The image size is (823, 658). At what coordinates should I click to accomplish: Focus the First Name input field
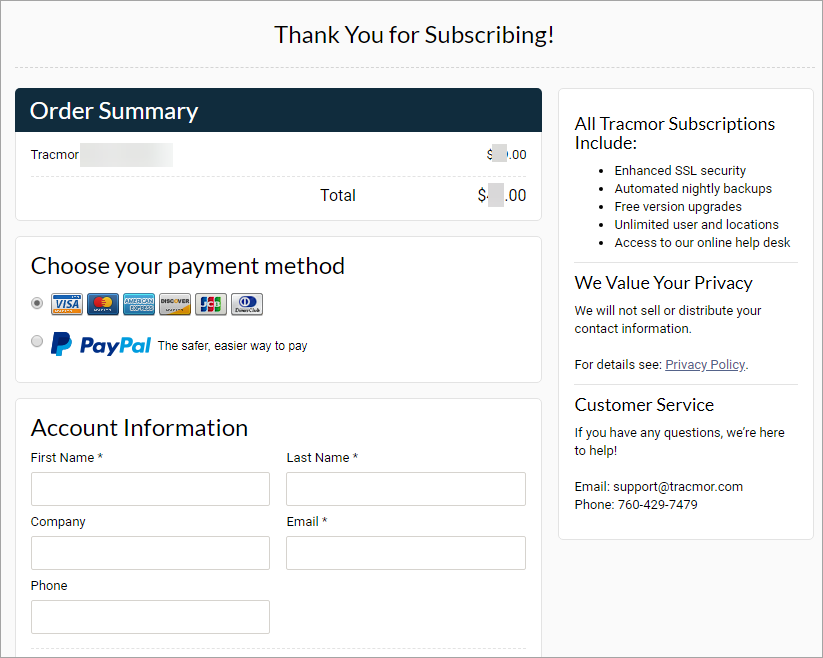(x=150, y=489)
